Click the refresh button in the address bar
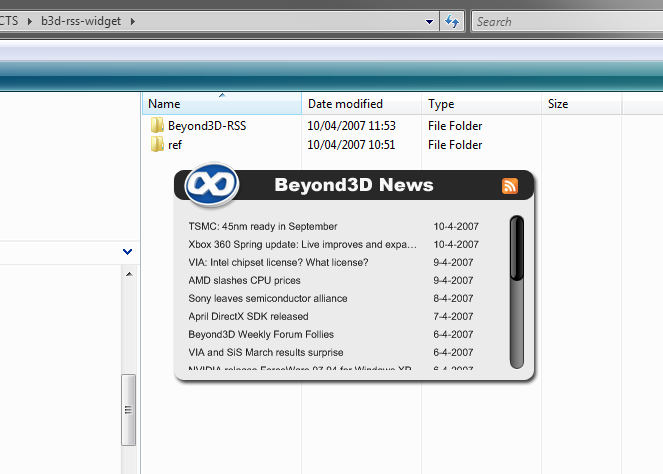663x474 pixels. pos(452,21)
